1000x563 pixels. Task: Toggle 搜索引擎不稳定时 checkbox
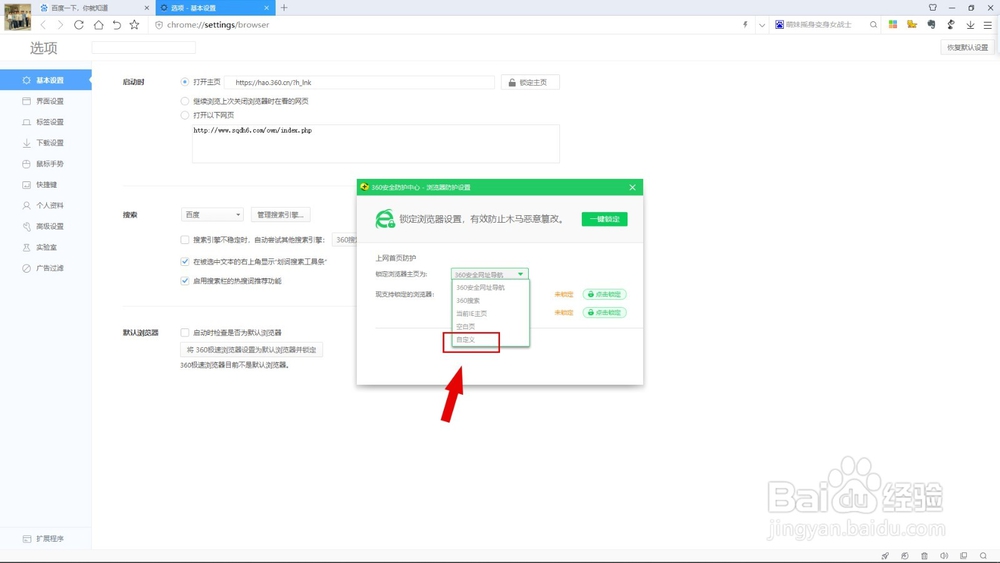pos(184,240)
